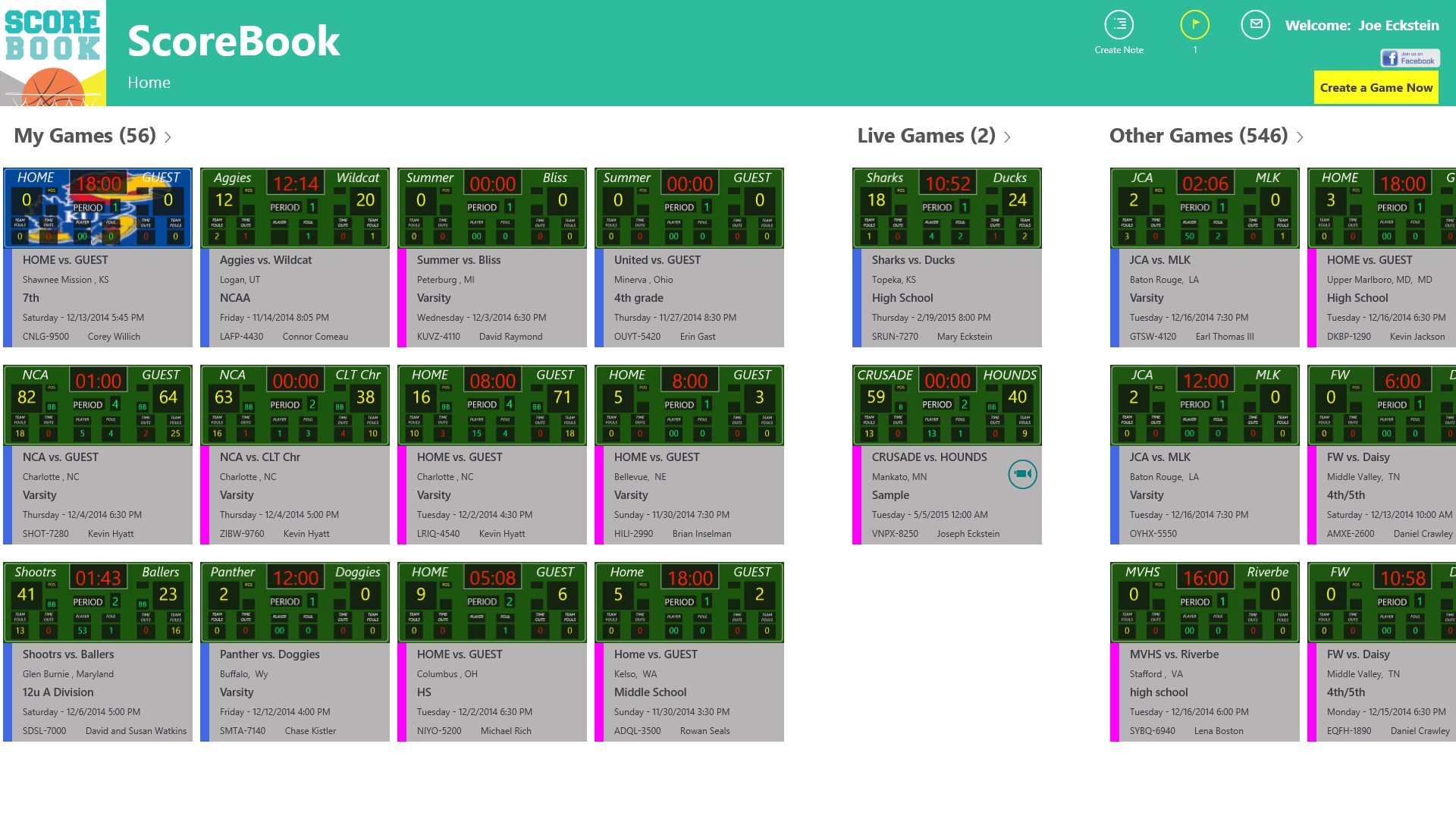Click the Join us on Facebook badge
This screenshot has width=1456, height=819.
pos(1409,58)
